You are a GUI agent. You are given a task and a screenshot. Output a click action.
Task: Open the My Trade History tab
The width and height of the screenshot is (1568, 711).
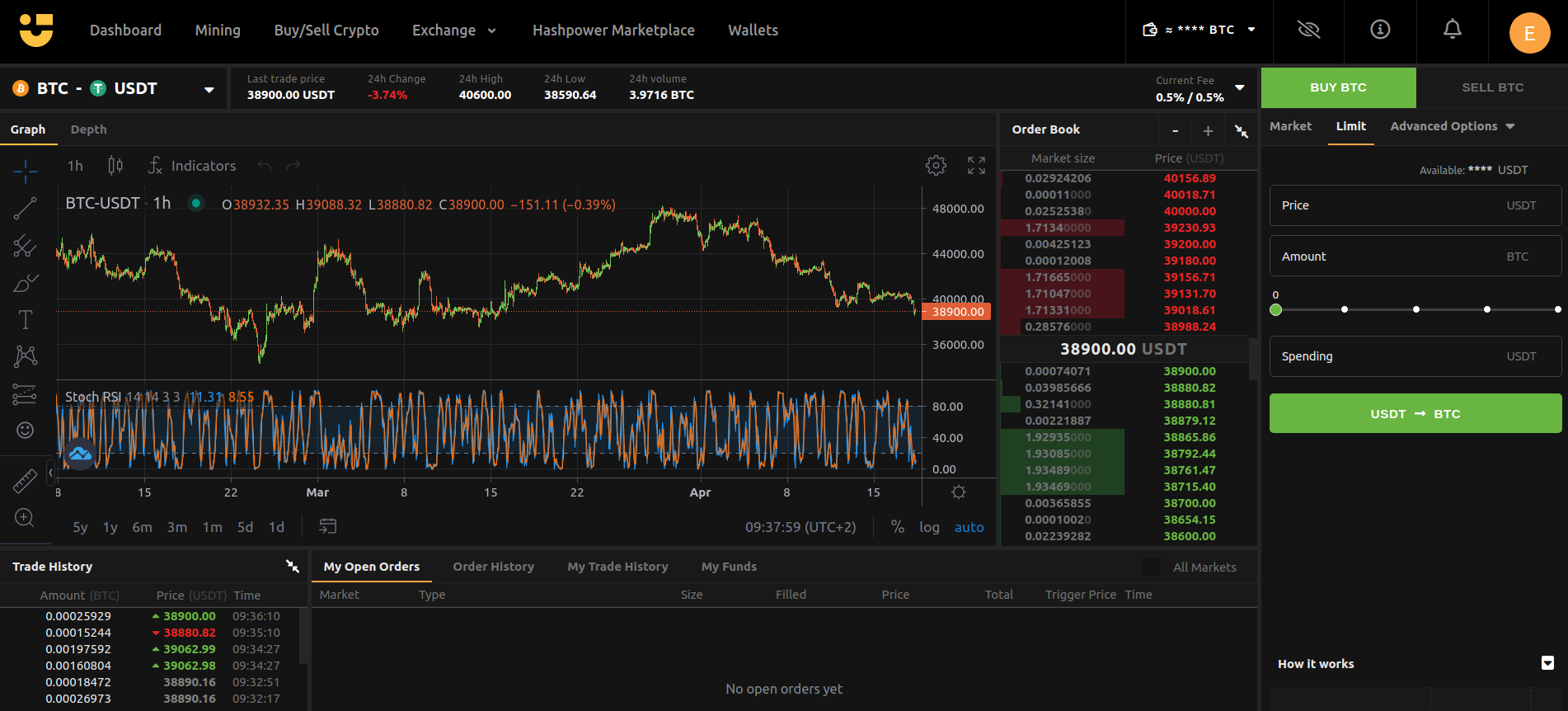pyautogui.click(x=617, y=567)
